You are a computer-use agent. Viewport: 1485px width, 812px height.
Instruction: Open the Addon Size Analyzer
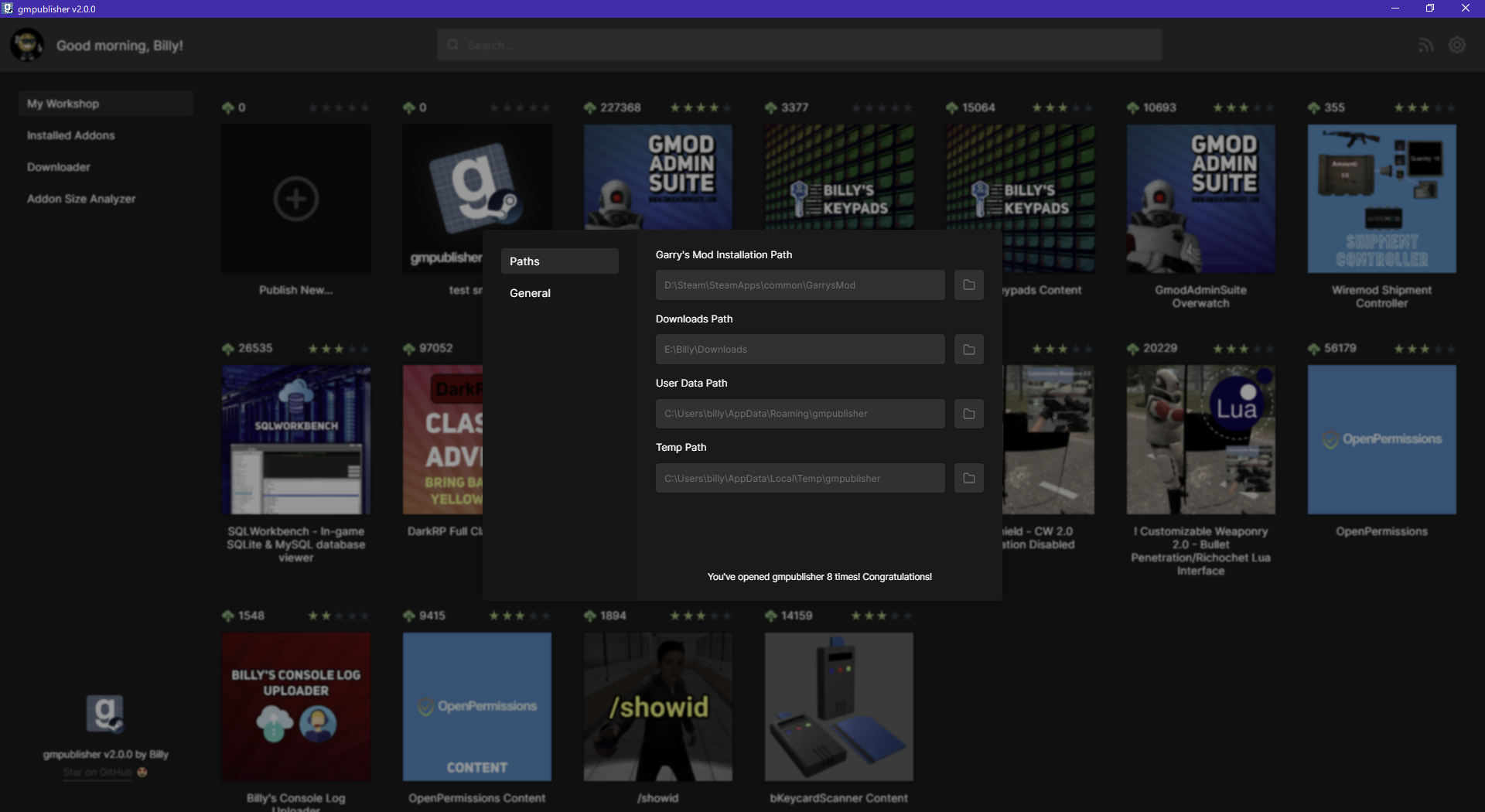click(81, 198)
